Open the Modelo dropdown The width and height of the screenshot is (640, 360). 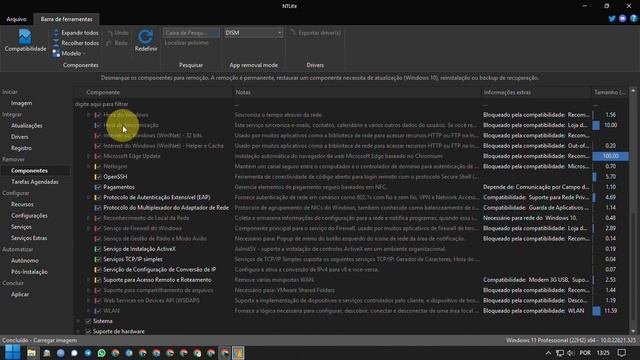[69, 53]
